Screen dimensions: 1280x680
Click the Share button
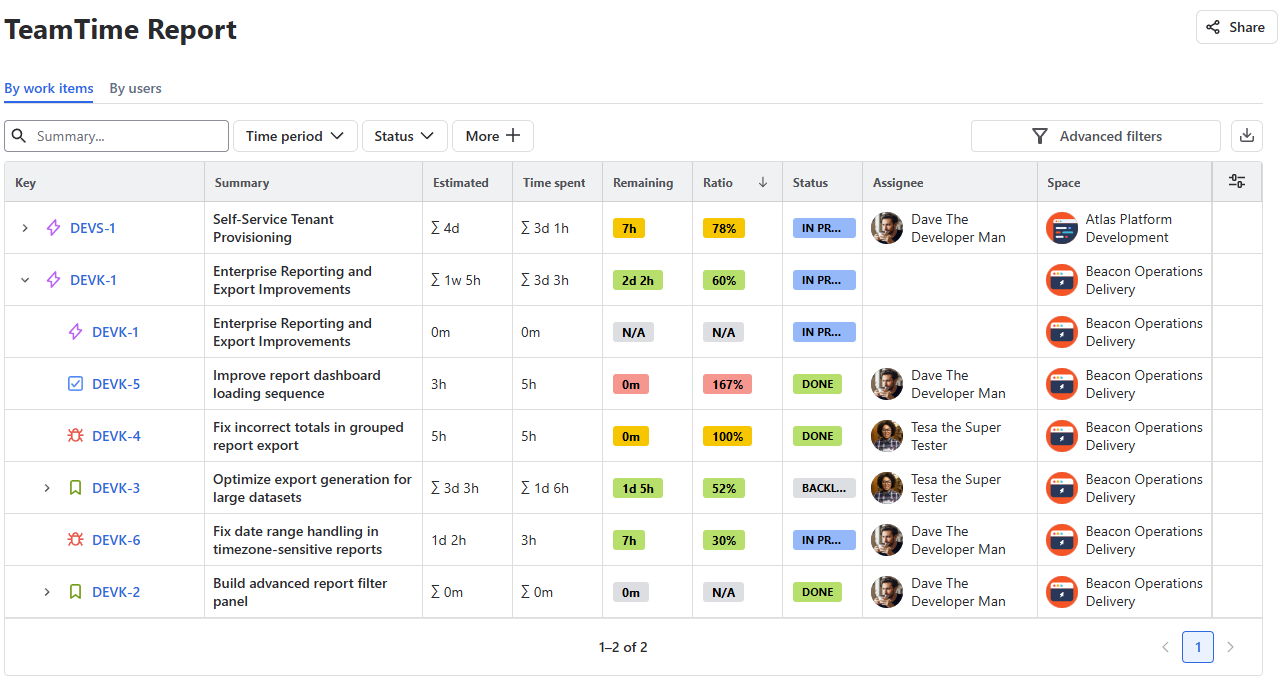tap(1236, 27)
